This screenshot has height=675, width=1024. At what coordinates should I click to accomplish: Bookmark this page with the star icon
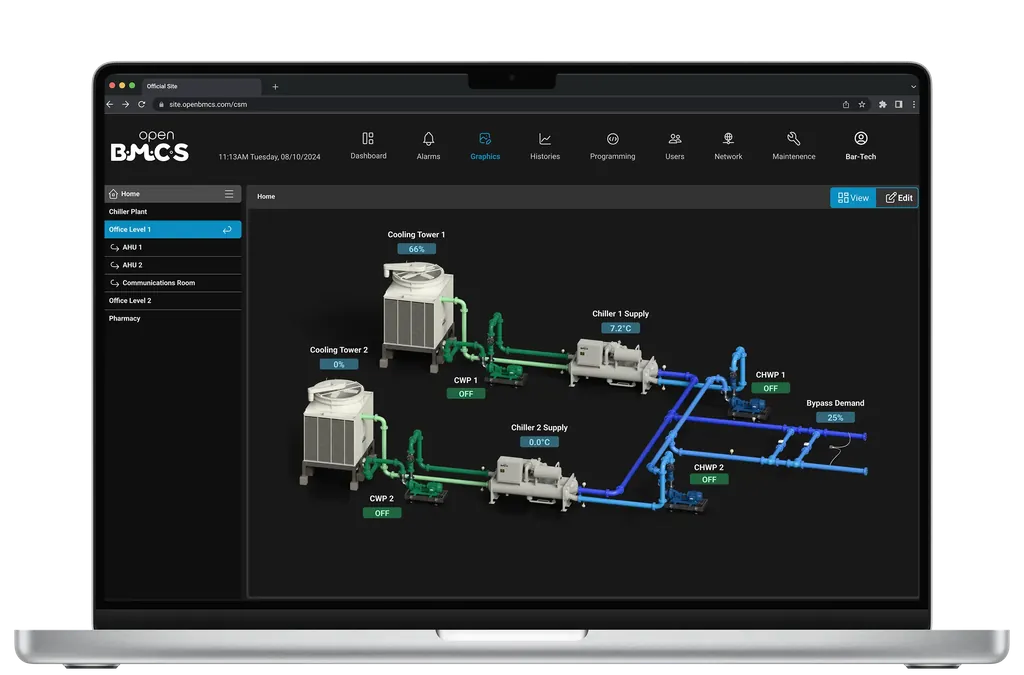pyautogui.click(x=862, y=104)
